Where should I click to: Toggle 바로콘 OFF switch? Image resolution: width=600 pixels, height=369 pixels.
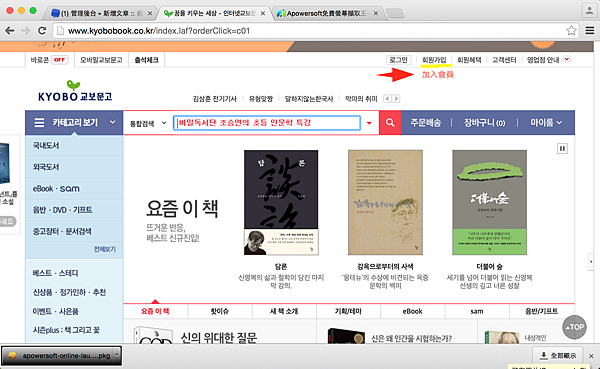tap(59, 60)
